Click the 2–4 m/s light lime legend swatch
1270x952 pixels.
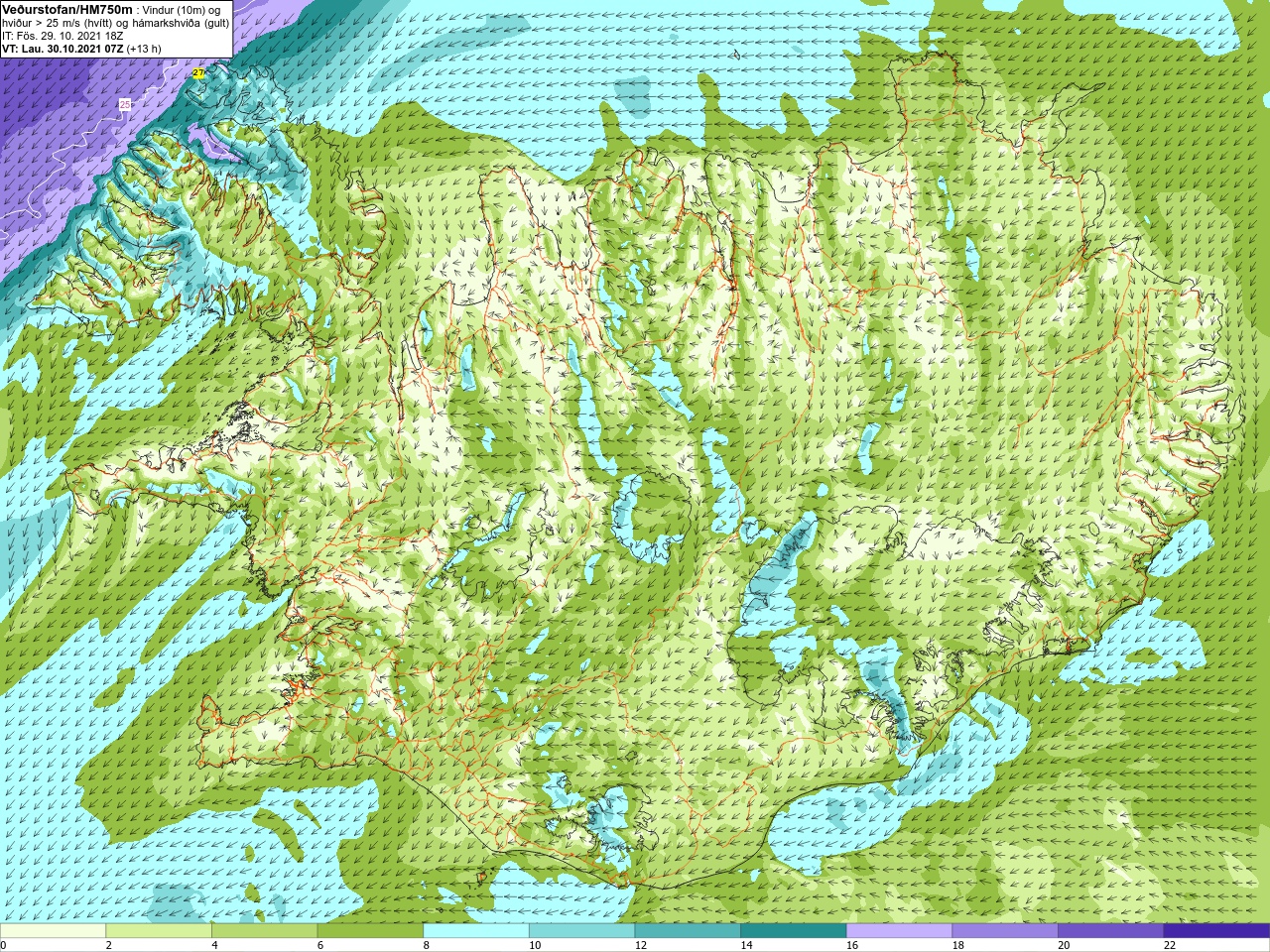pyautogui.click(x=159, y=931)
